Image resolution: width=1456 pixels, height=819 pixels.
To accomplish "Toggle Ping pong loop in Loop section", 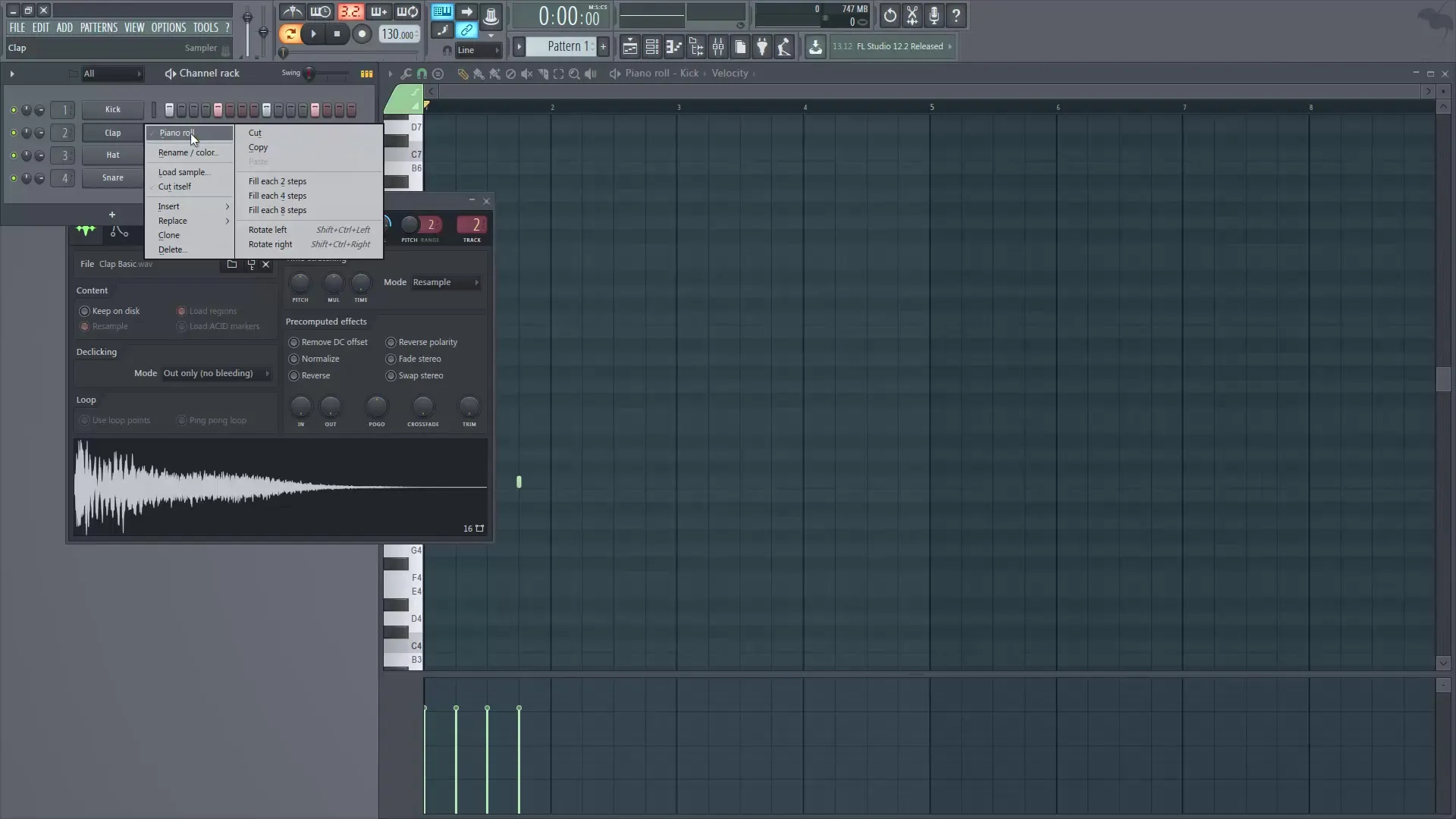I will [x=181, y=420].
